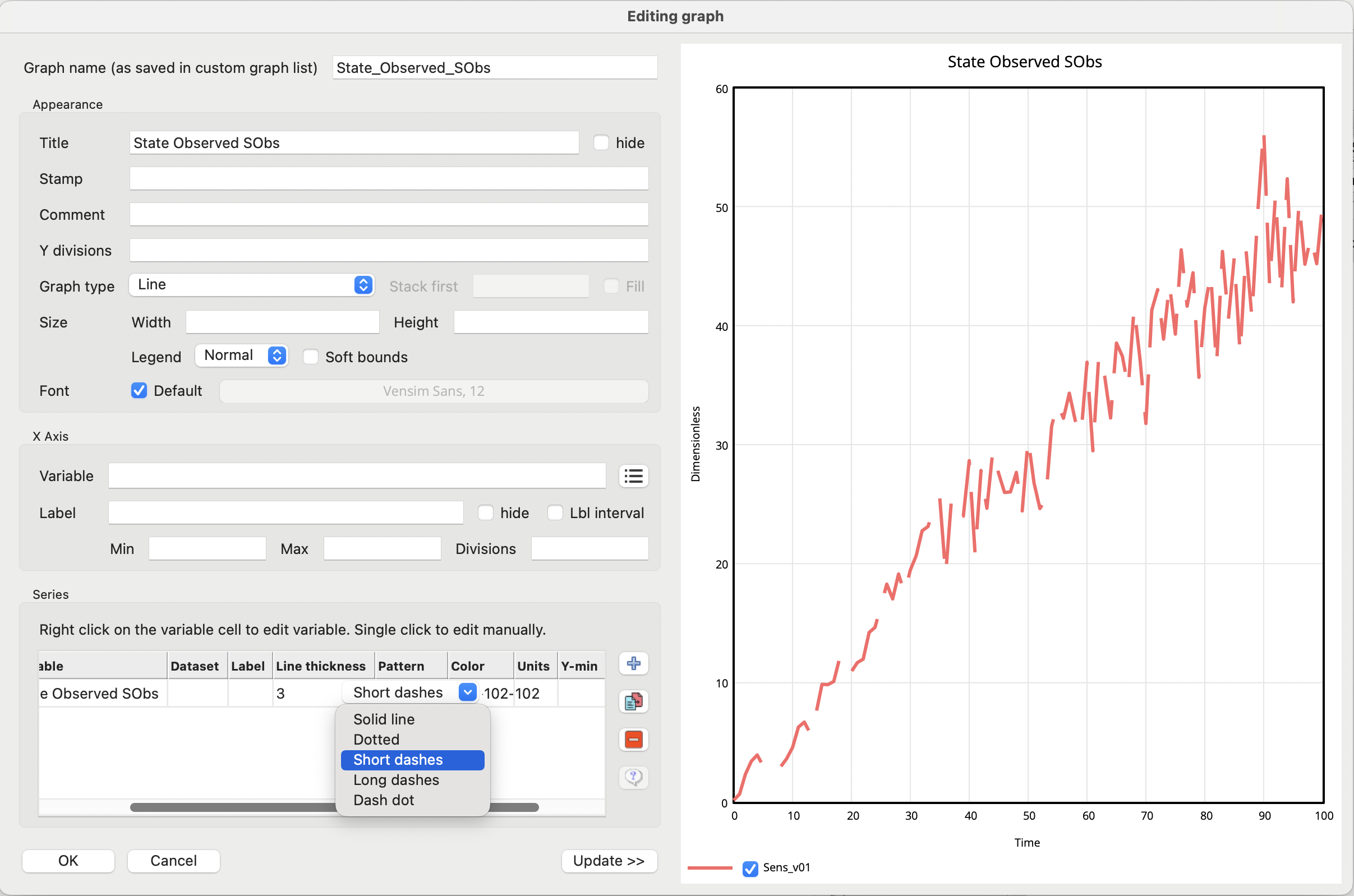The width and height of the screenshot is (1354, 896).
Task: Choose Dash dot pattern
Action: click(x=412, y=800)
